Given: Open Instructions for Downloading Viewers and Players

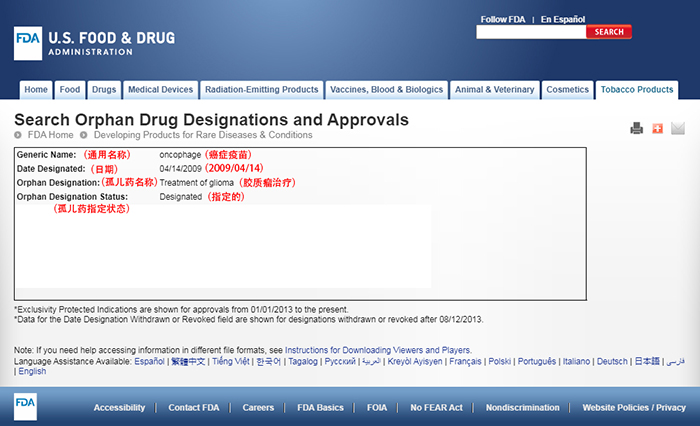Looking at the screenshot, I should [x=378, y=350].
